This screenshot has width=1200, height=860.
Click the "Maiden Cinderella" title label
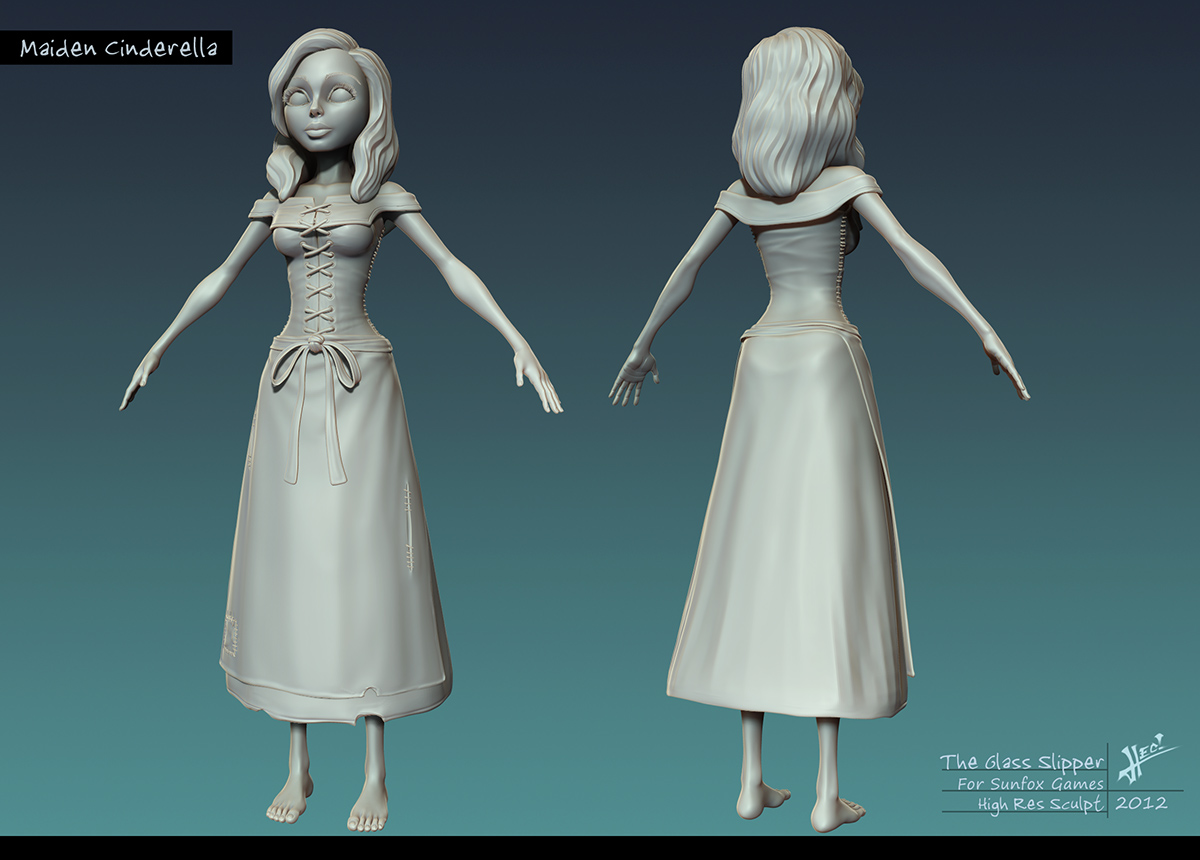[x=118, y=48]
